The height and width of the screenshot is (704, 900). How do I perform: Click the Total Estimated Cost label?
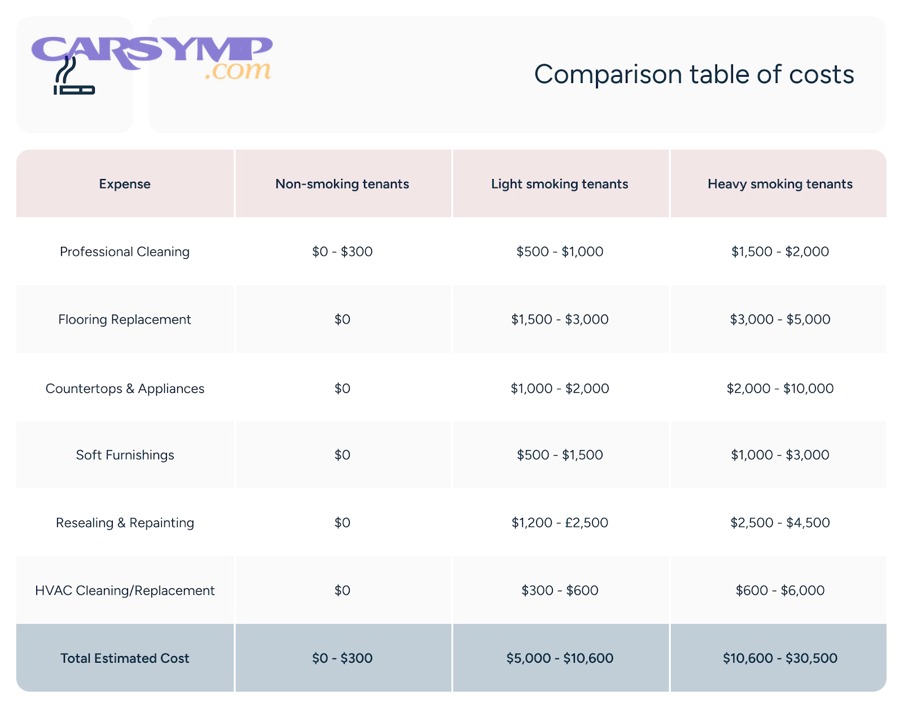pos(125,658)
